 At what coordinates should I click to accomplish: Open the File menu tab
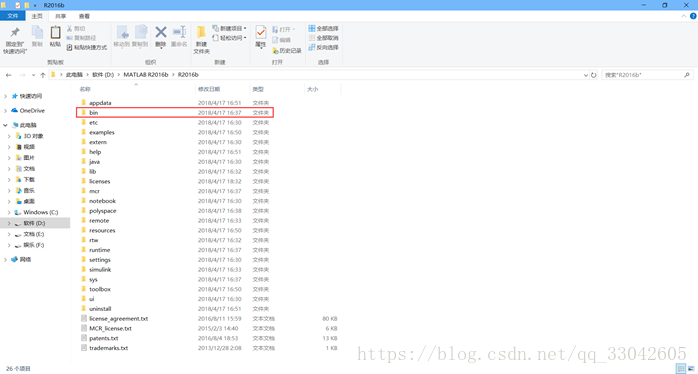pos(12,16)
